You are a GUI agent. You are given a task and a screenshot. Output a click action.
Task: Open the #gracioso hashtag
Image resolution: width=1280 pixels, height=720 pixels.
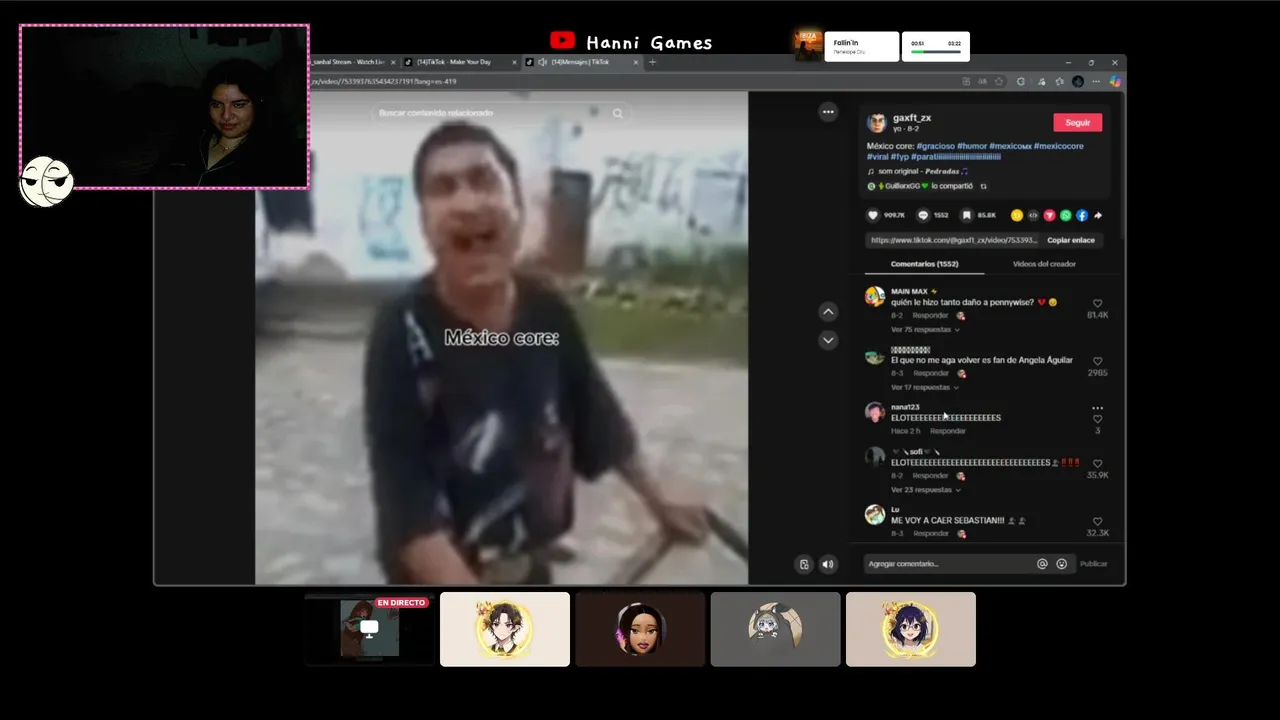coord(935,146)
